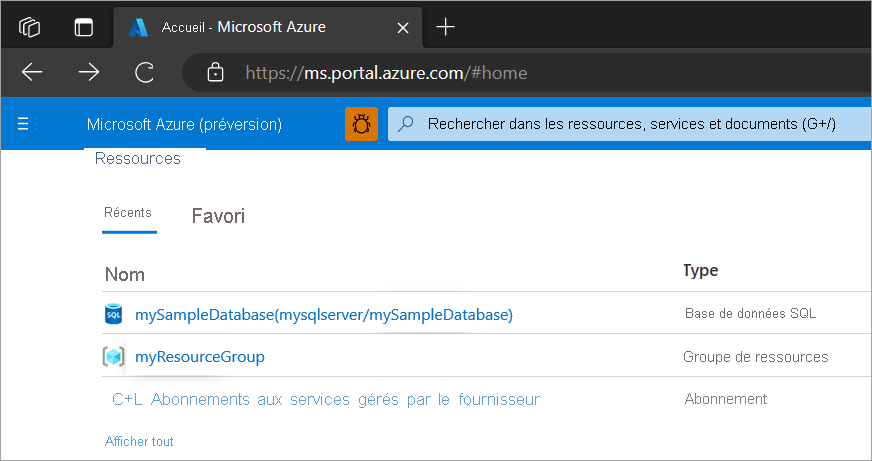The height and width of the screenshot is (461, 872).
Task: Click the site lock icon
Action: coord(215,72)
